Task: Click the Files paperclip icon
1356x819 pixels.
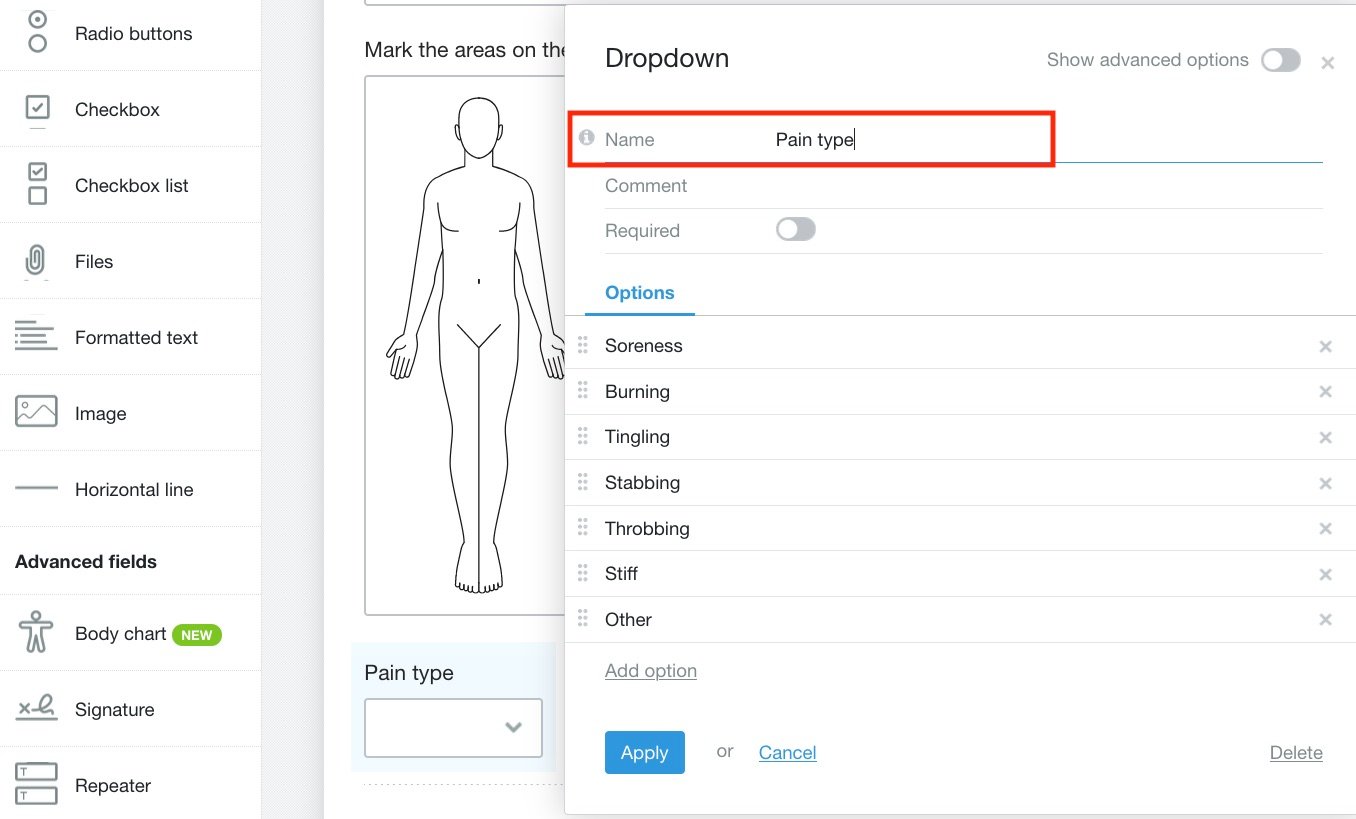Action: [x=36, y=260]
